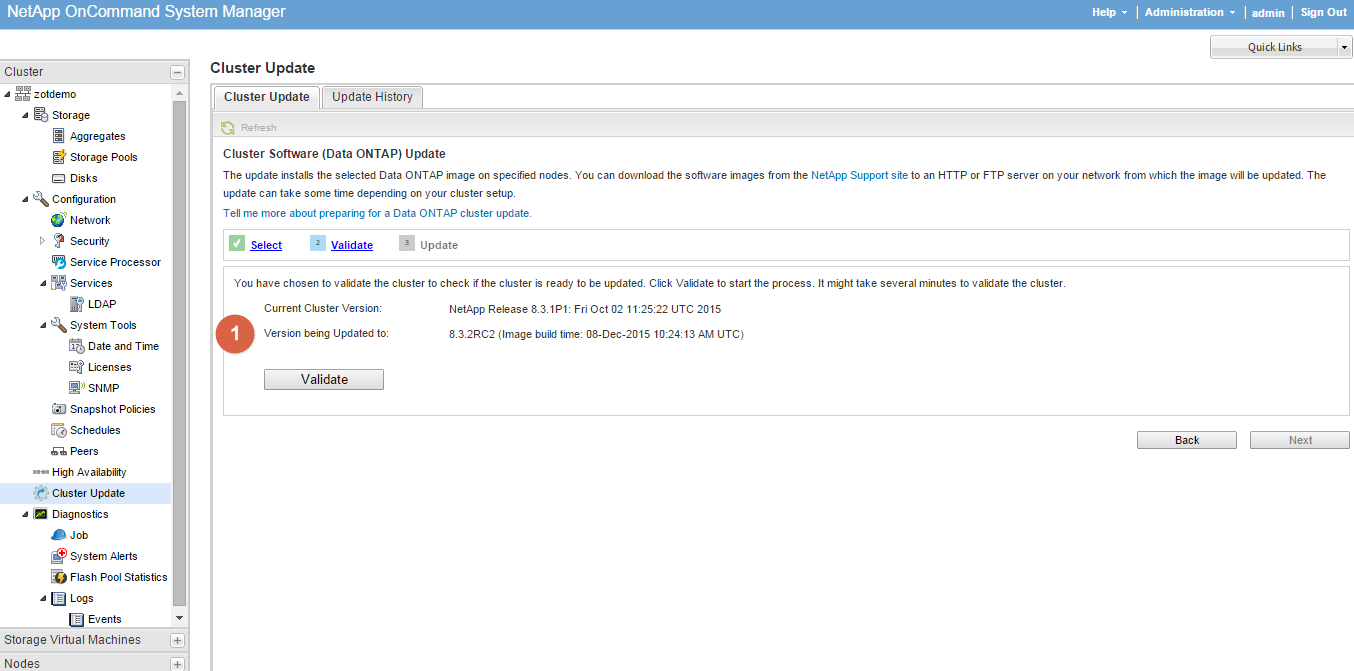Click the Snapshot Policies camera icon
The height and width of the screenshot is (671, 1354).
[59, 409]
